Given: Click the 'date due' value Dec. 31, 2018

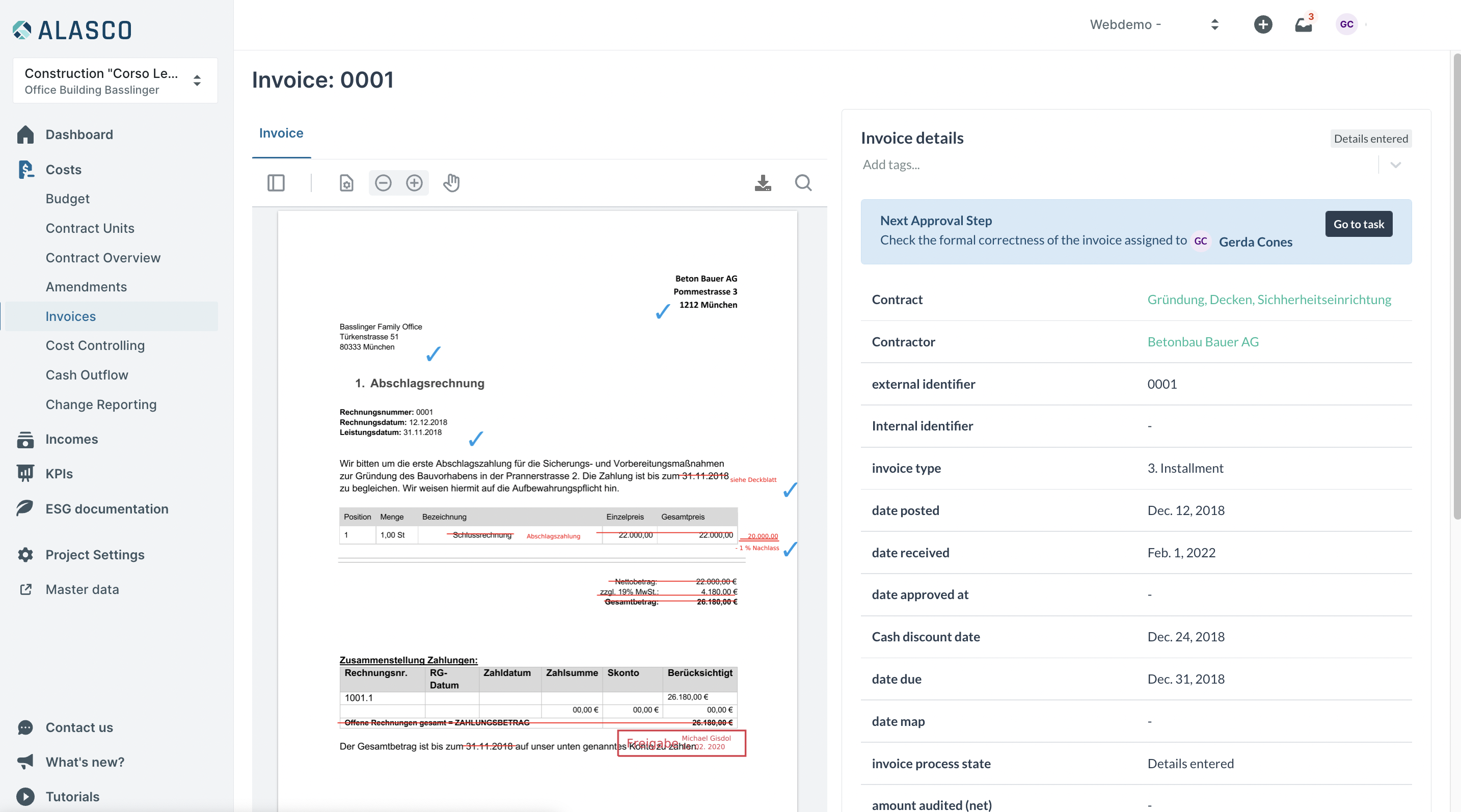Looking at the screenshot, I should pos(1186,680).
